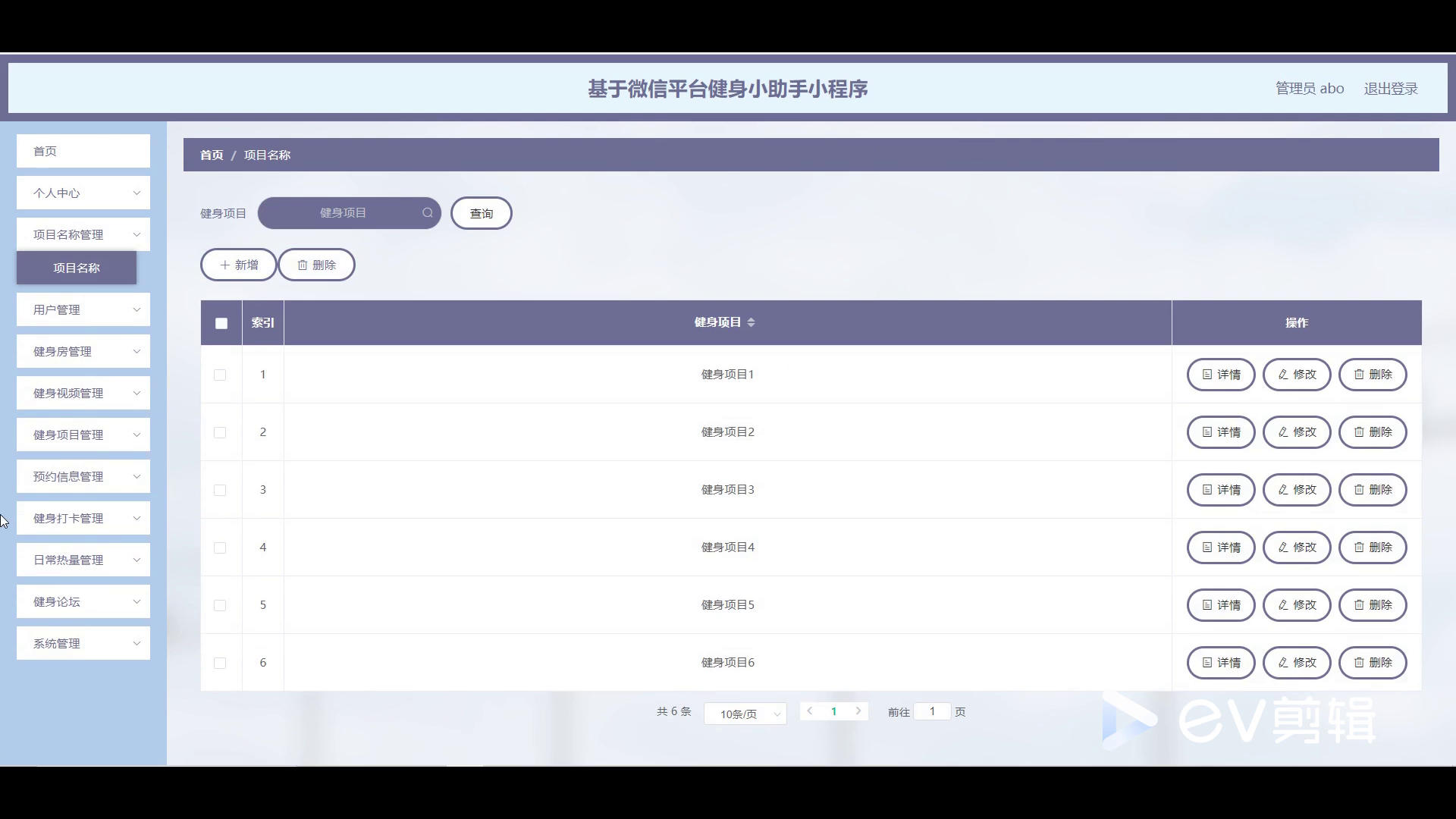Check the box for row 2
This screenshot has height=819, width=1456.
pos(220,432)
